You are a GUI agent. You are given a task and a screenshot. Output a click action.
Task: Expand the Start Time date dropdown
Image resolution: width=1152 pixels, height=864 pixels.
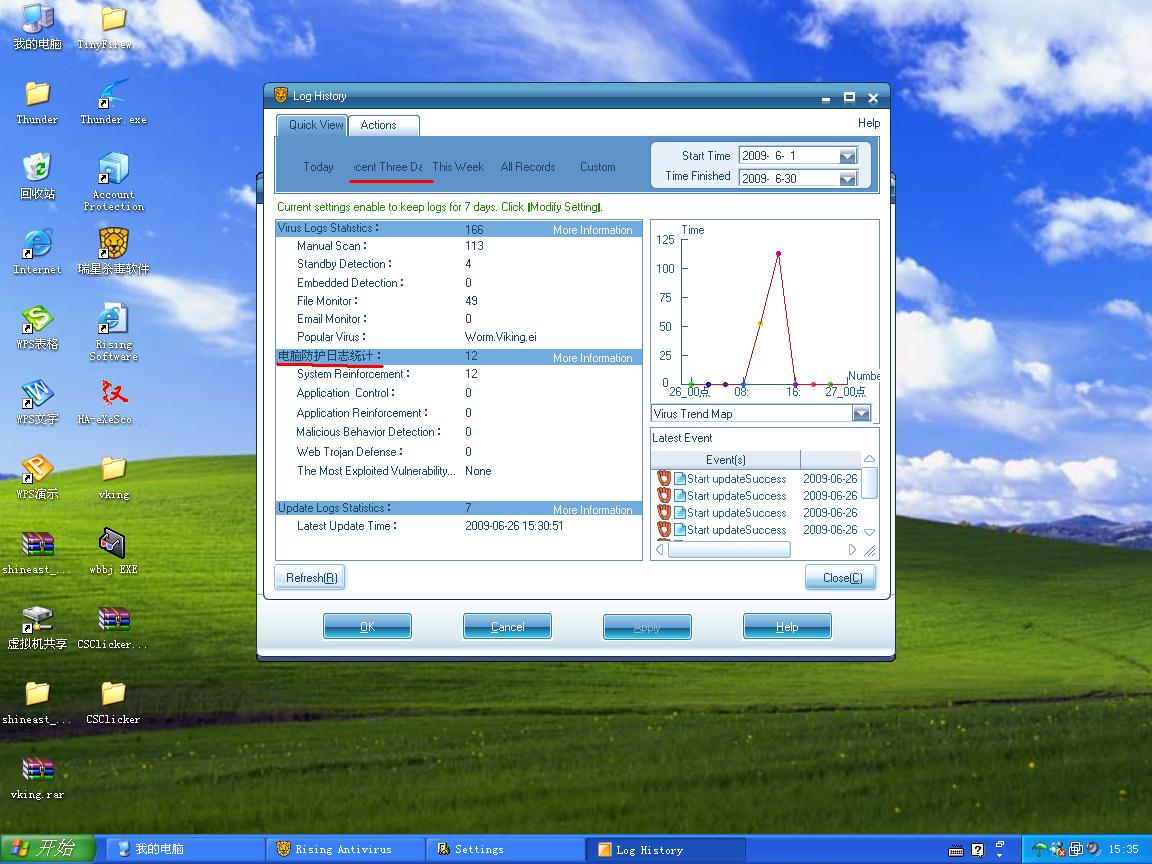click(x=847, y=156)
